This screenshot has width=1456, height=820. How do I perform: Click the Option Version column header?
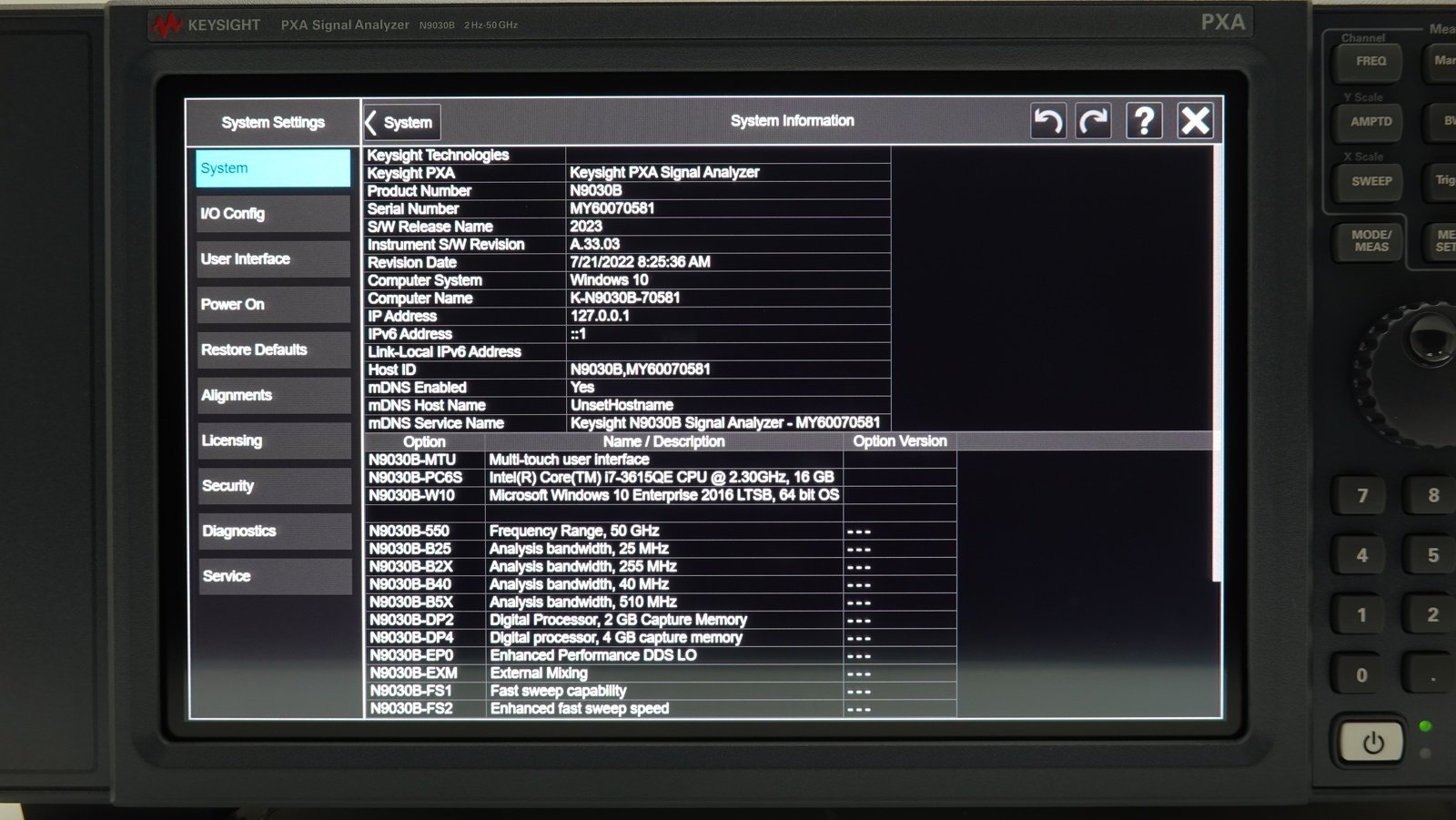pos(900,441)
